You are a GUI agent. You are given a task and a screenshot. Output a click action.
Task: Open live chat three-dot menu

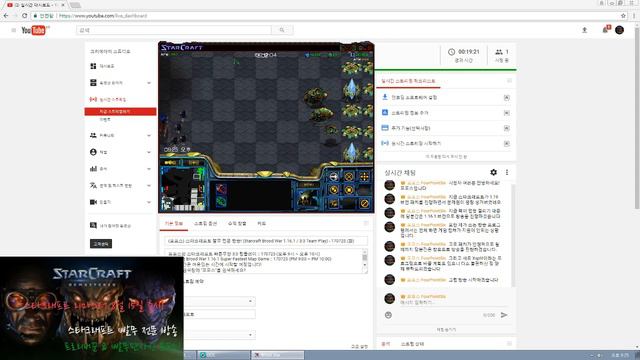pyautogui.click(x=507, y=172)
